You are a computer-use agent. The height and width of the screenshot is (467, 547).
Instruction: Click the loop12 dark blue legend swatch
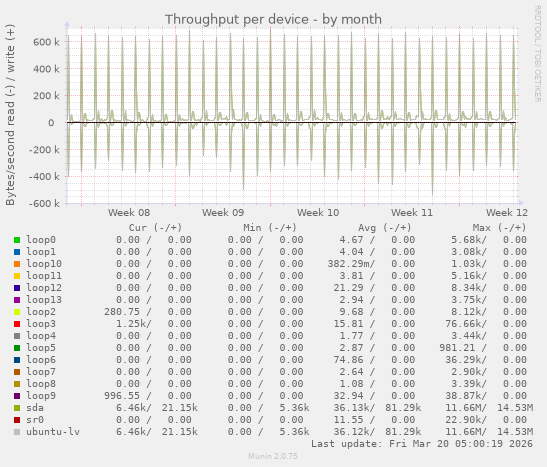tap(17, 288)
